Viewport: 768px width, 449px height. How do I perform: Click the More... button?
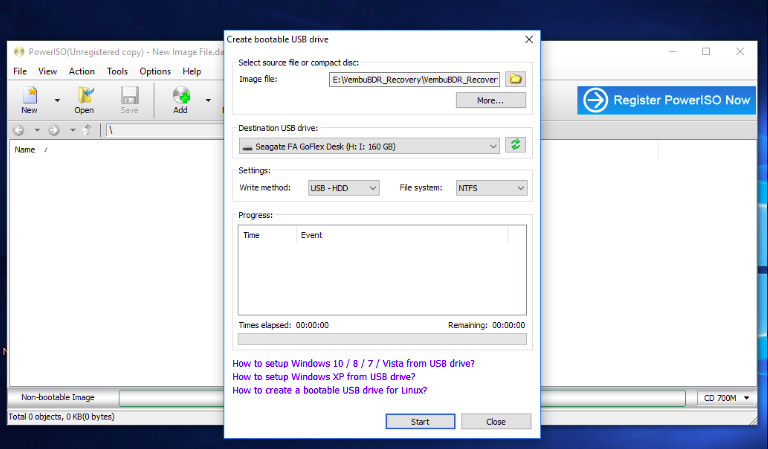pos(491,100)
